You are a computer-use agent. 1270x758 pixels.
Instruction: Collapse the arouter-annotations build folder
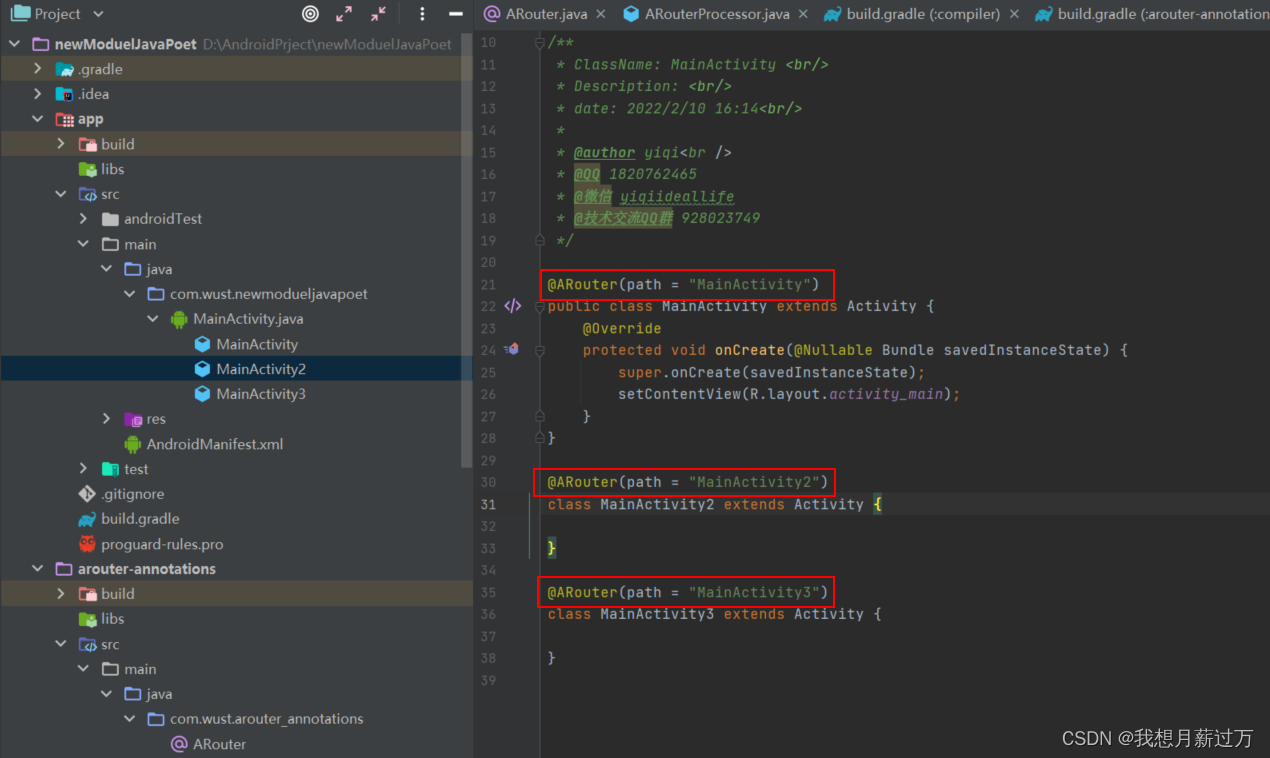click(61, 593)
